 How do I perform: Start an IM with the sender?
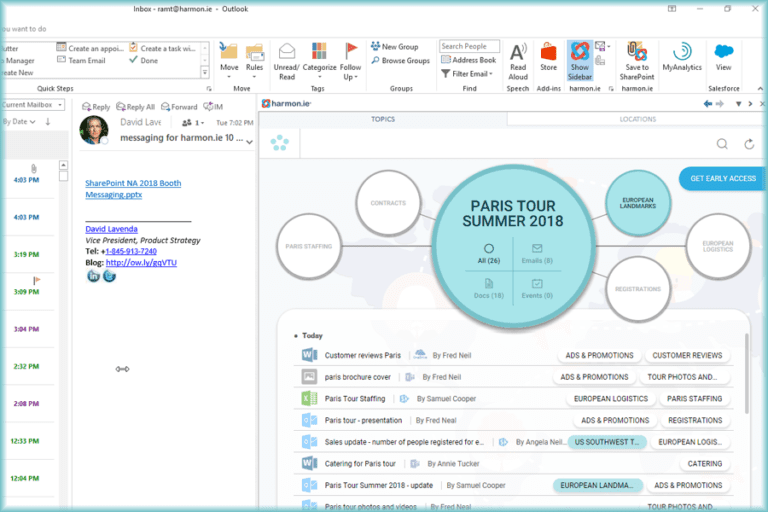pyautogui.click(x=213, y=106)
